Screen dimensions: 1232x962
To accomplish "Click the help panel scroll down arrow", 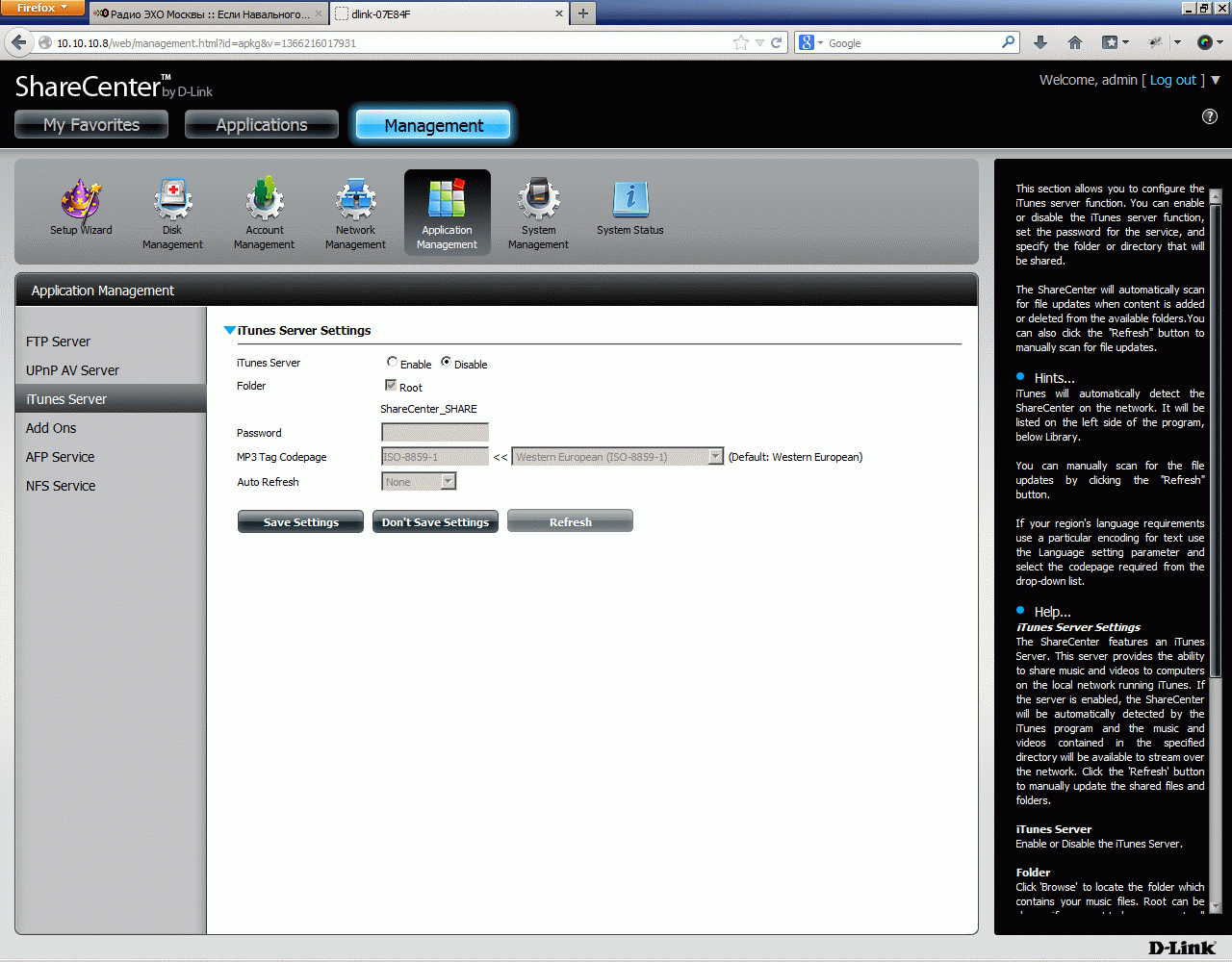I will pyautogui.click(x=1215, y=905).
